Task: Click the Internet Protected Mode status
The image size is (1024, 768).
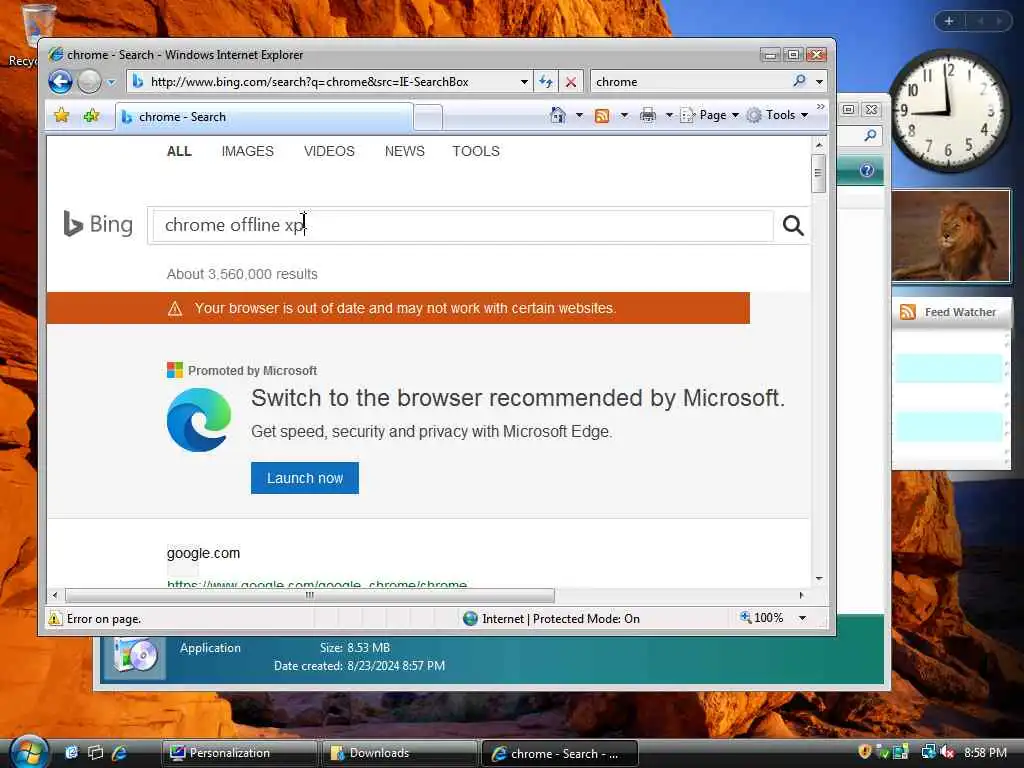Action: click(552, 618)
